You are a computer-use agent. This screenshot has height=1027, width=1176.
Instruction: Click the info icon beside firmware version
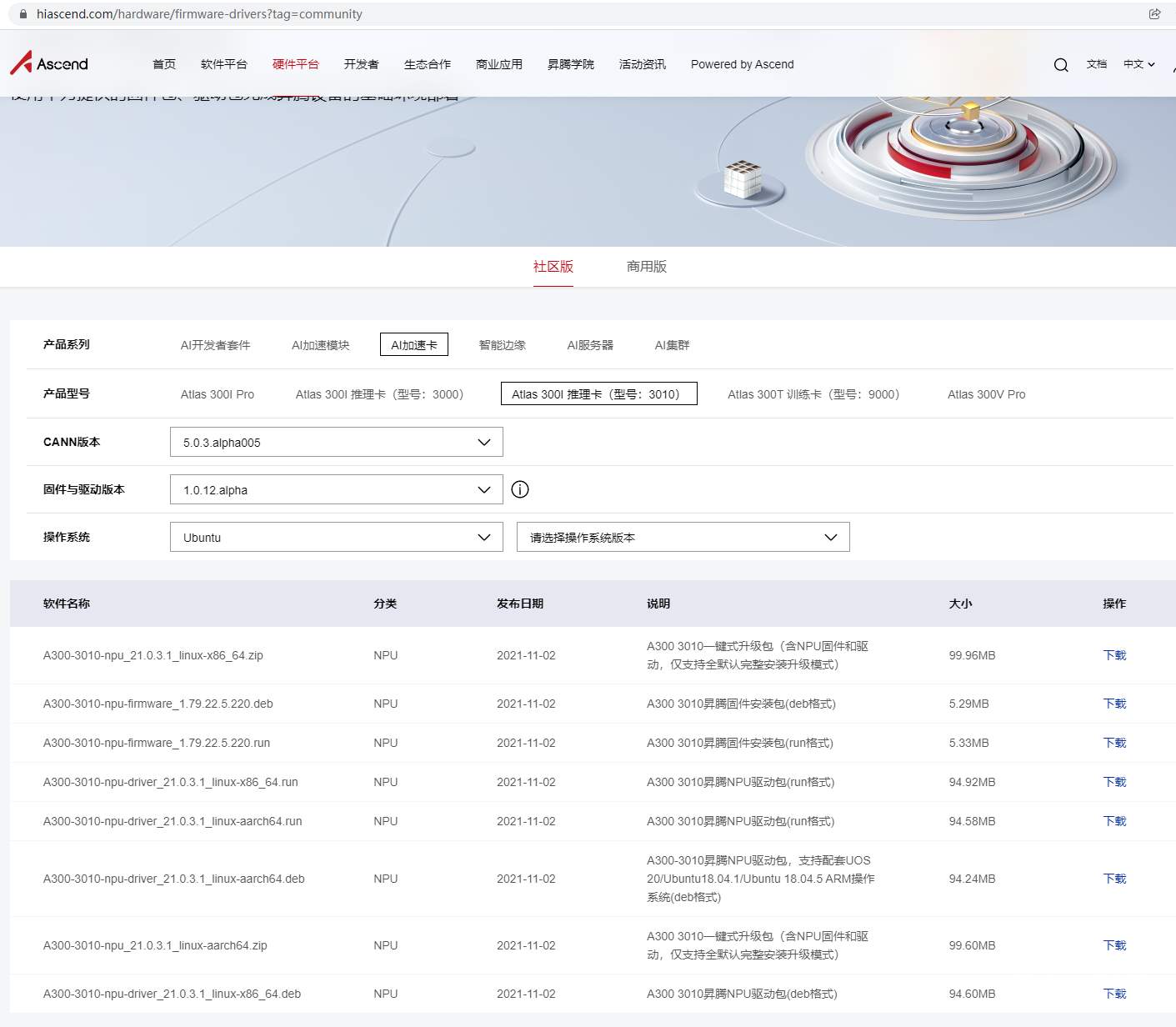pos(520,489)
